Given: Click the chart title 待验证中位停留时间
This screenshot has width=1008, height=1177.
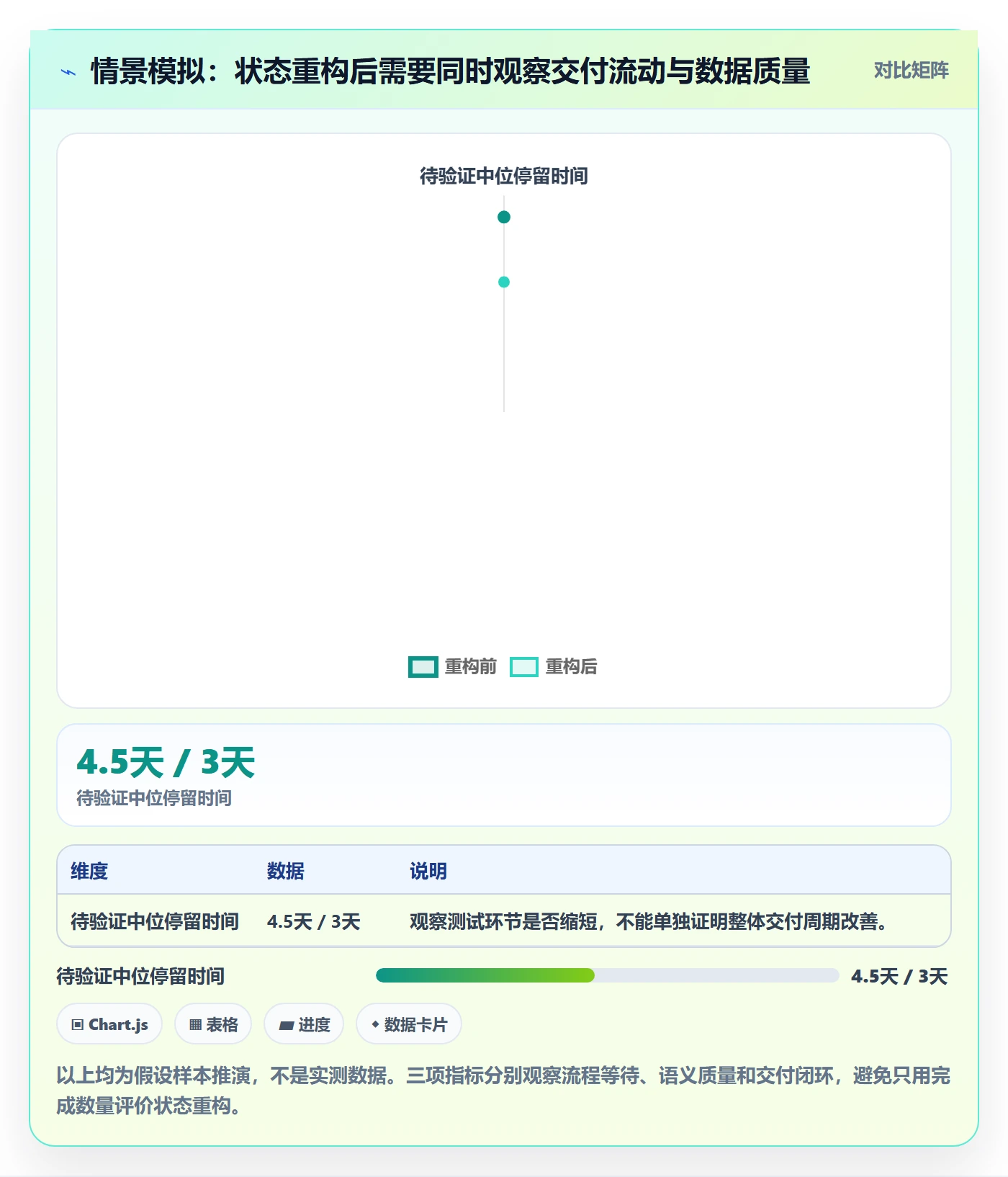Looking at the screenshot, I should (x=504, y=176).
